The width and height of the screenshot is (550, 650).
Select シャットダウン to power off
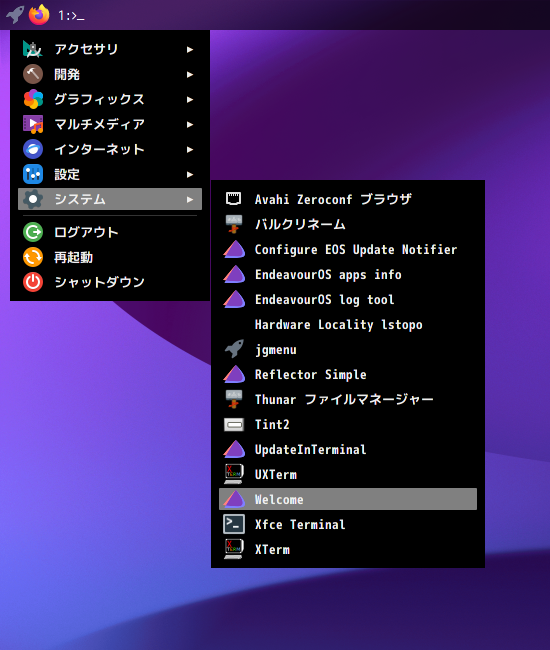tap(110, 282)
